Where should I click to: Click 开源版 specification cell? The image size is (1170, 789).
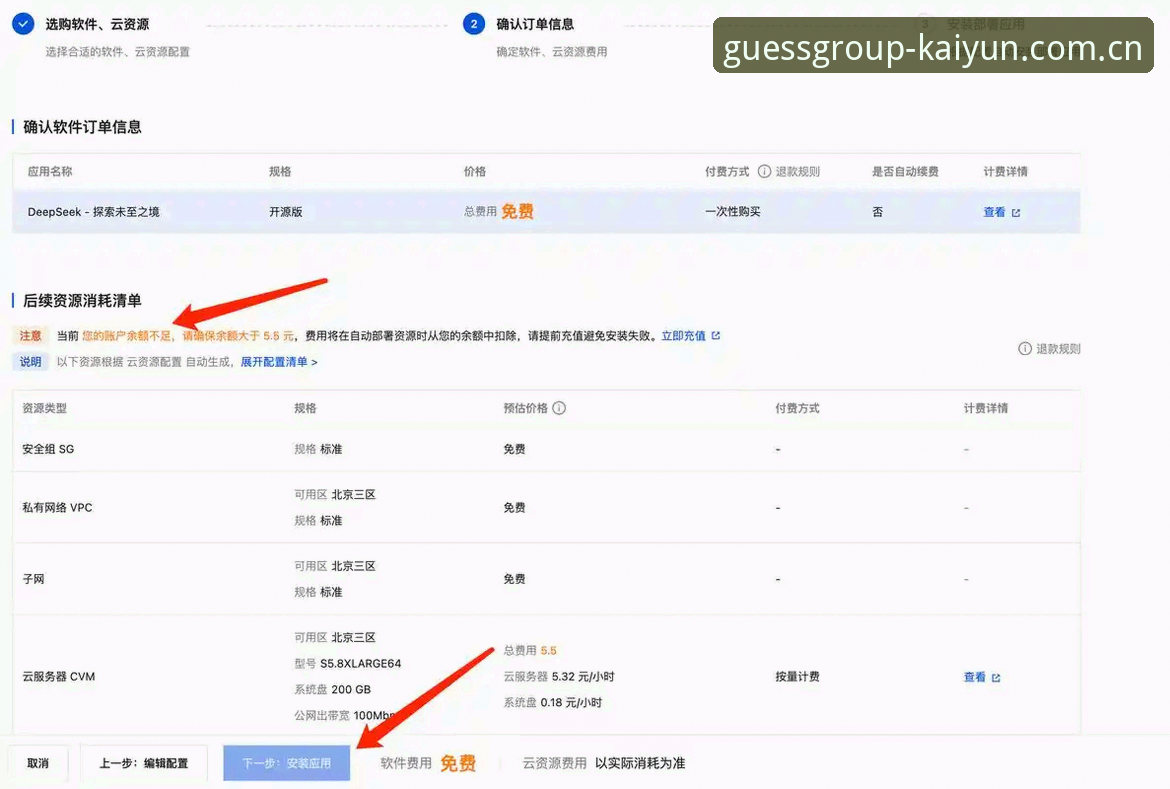(x=286, y=212)
